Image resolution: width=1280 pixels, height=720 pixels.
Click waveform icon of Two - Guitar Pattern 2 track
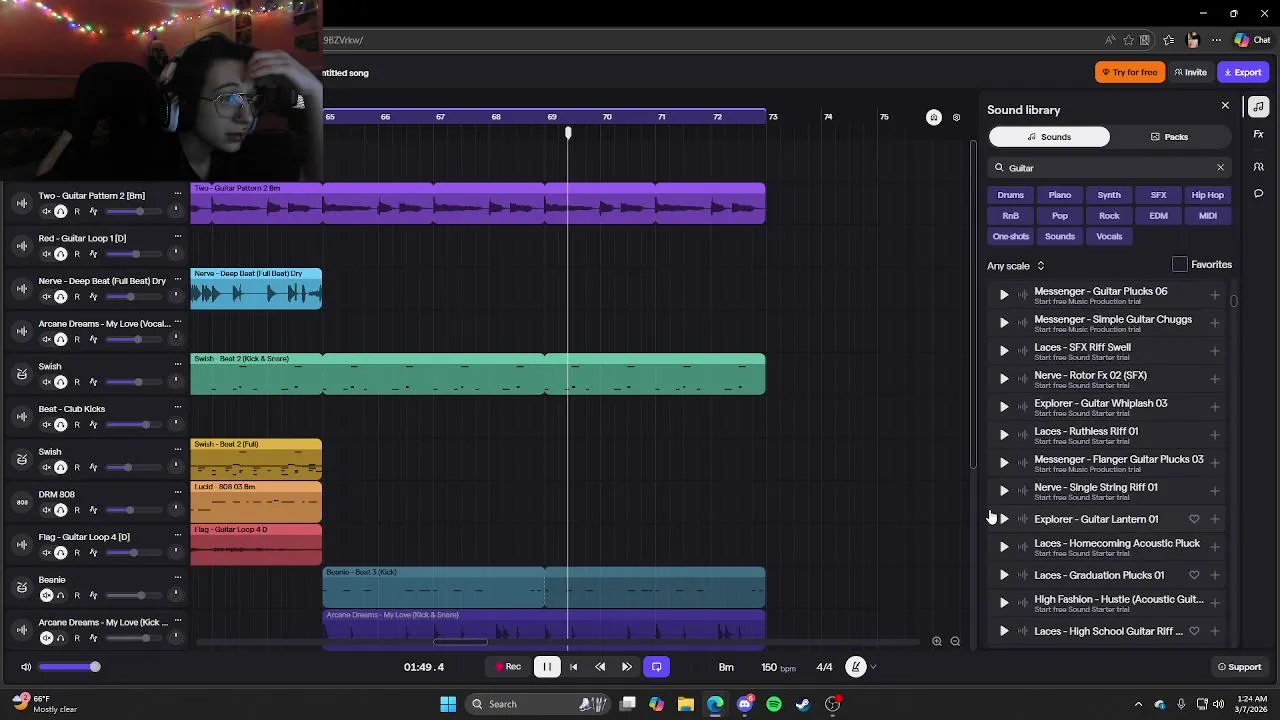coord(22,204)
